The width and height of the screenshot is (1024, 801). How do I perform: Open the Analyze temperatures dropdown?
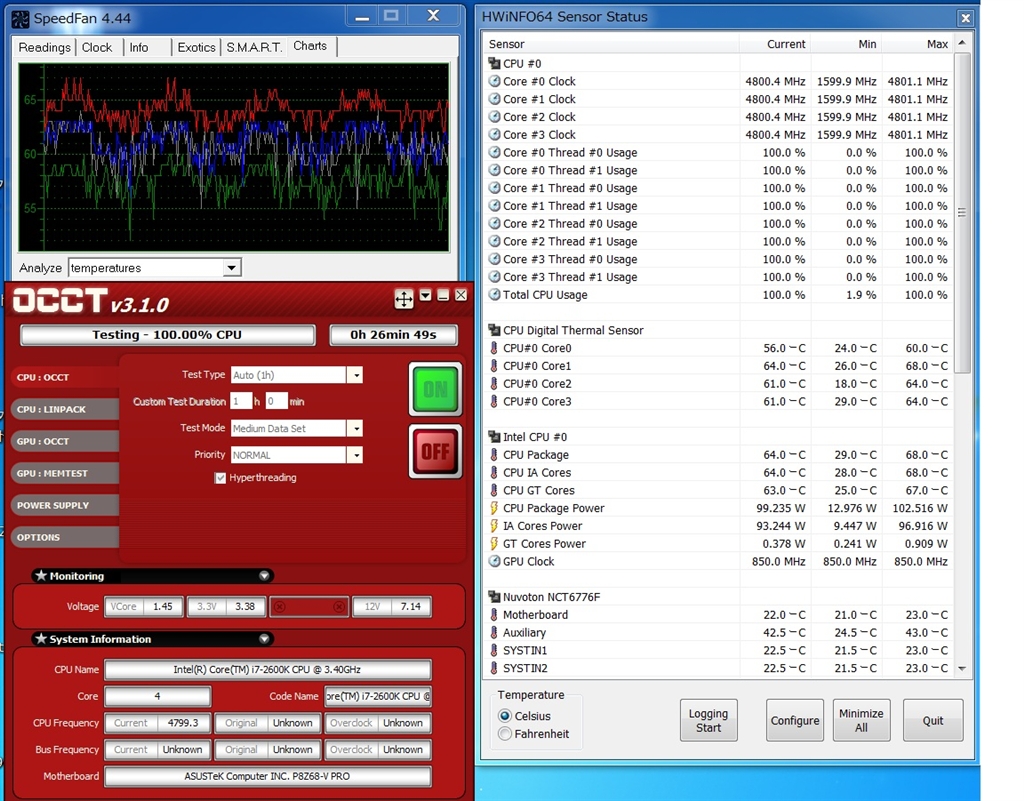point(232,268)
